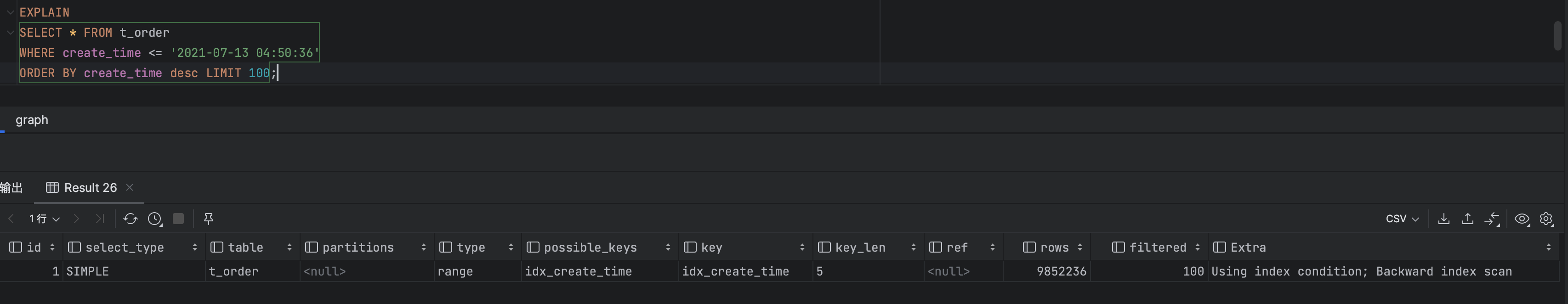Click the clock auto-refresh interval icon
The width and height of the screenshot is (1568, 304).
(x=154, y=219)
